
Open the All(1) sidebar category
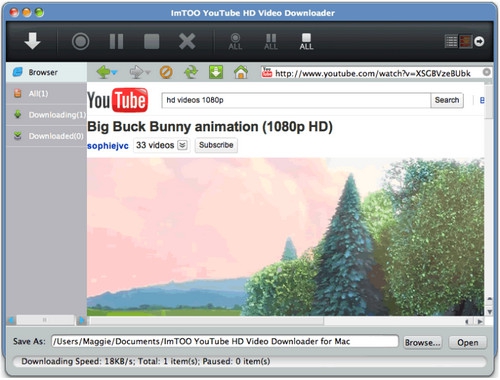46,94
